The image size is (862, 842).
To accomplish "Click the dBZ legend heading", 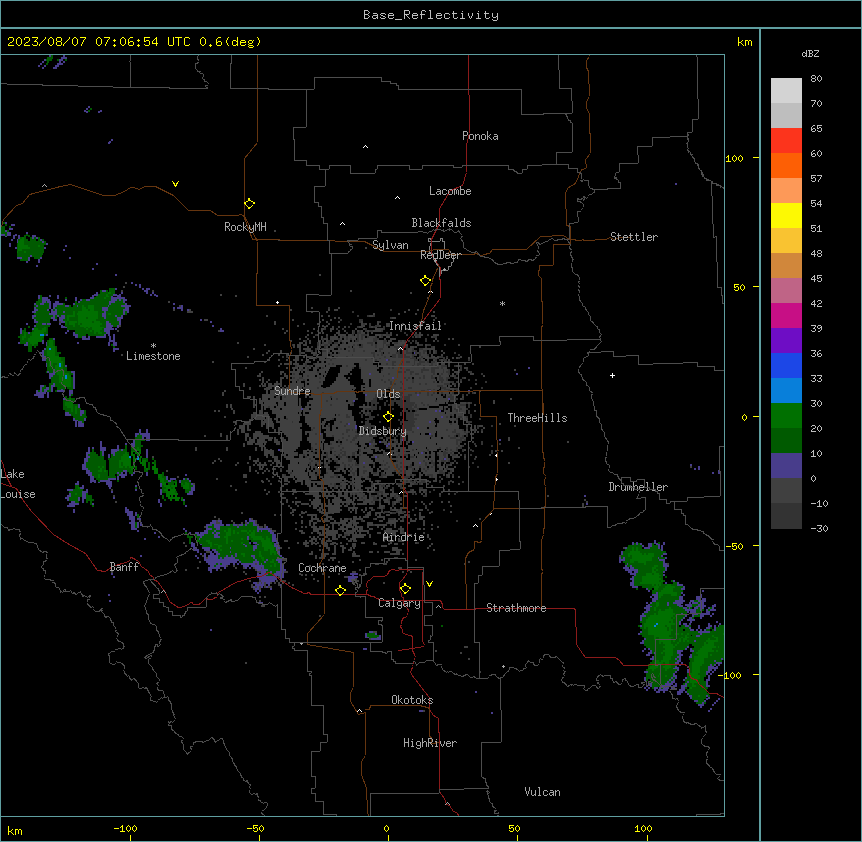I will 810,53.
